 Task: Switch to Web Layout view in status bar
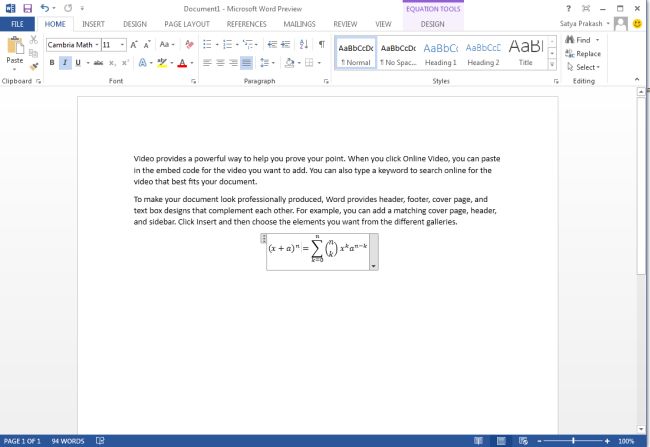pos(523,441)
